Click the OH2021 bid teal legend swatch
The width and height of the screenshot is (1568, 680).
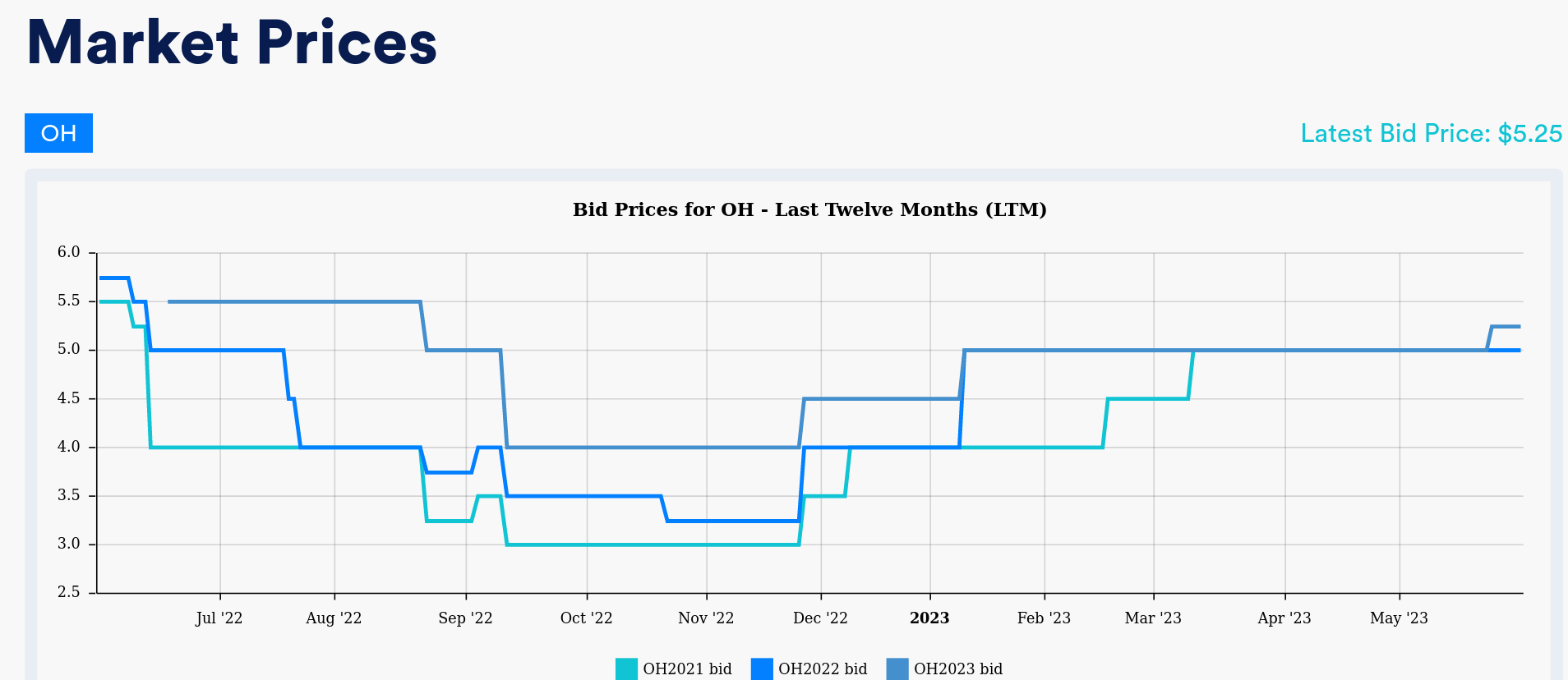point(626,669)
